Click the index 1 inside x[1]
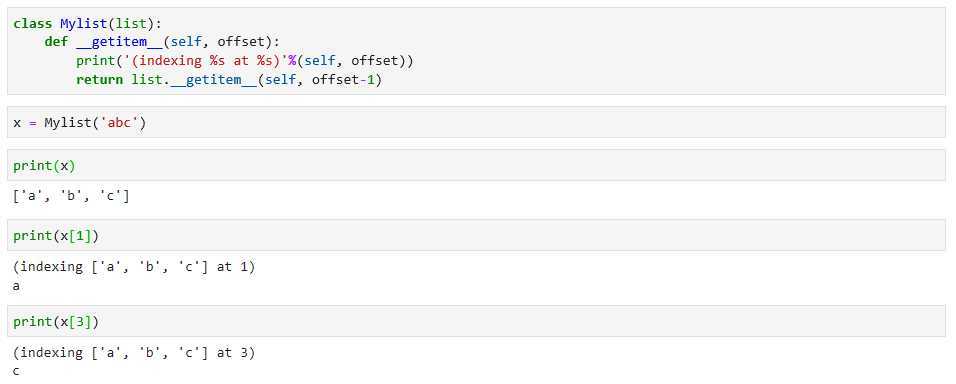This screenshot has width=956, height=384. (84, 236)
